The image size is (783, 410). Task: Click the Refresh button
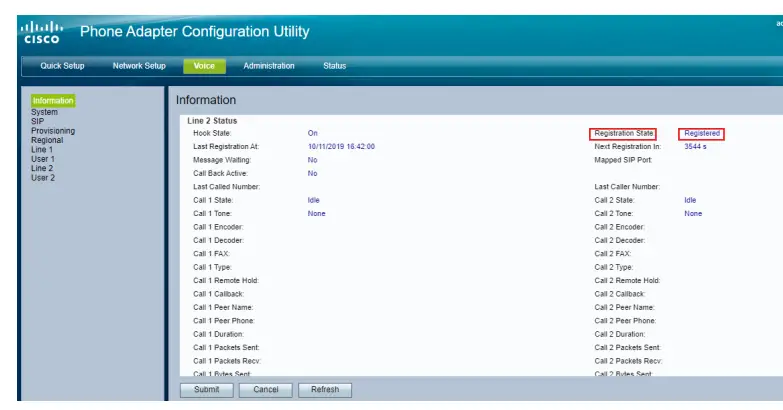pyautogui.click(x=325, y=390)
